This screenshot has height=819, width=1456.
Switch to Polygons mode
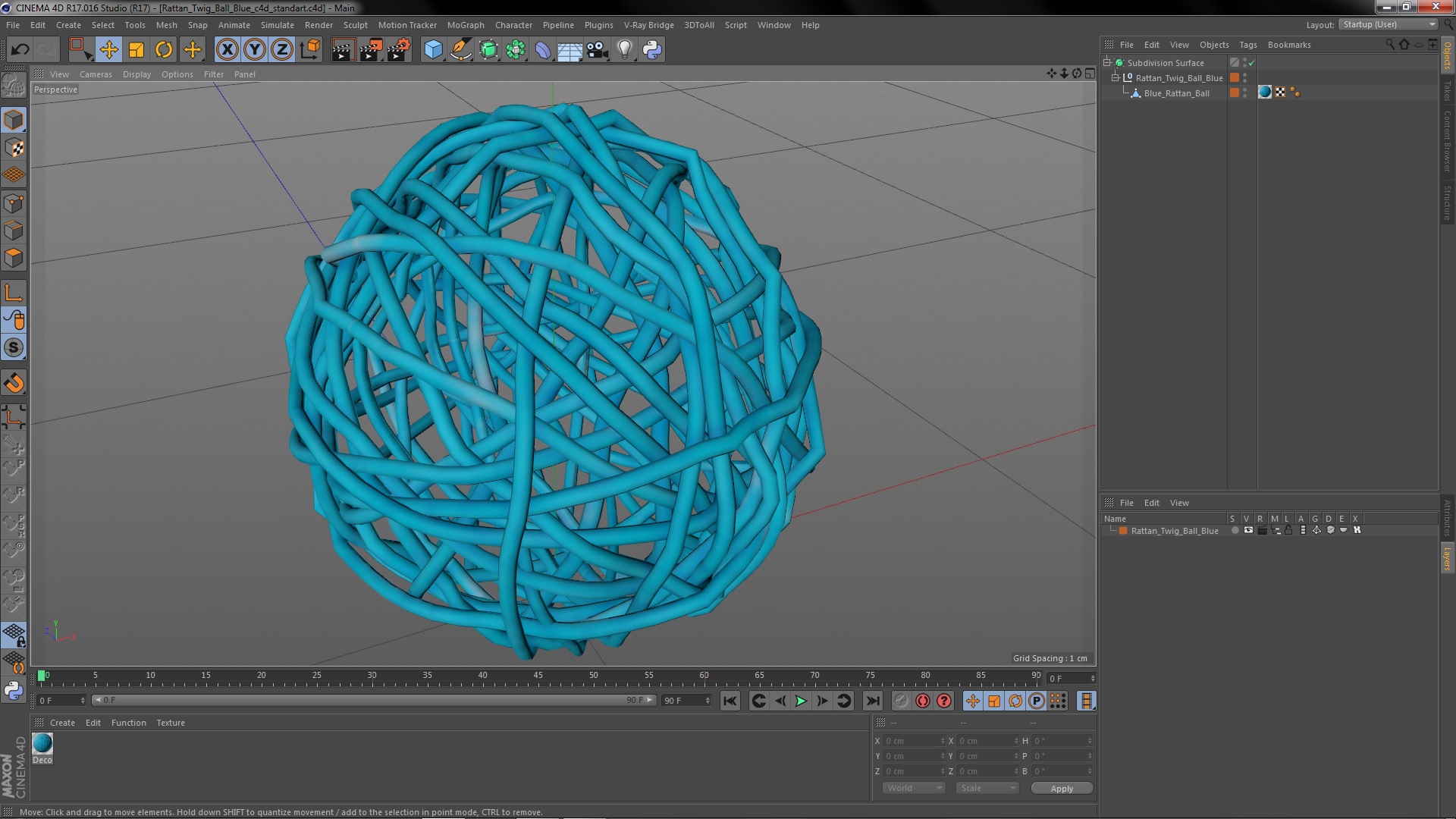[x=14, y=258]
